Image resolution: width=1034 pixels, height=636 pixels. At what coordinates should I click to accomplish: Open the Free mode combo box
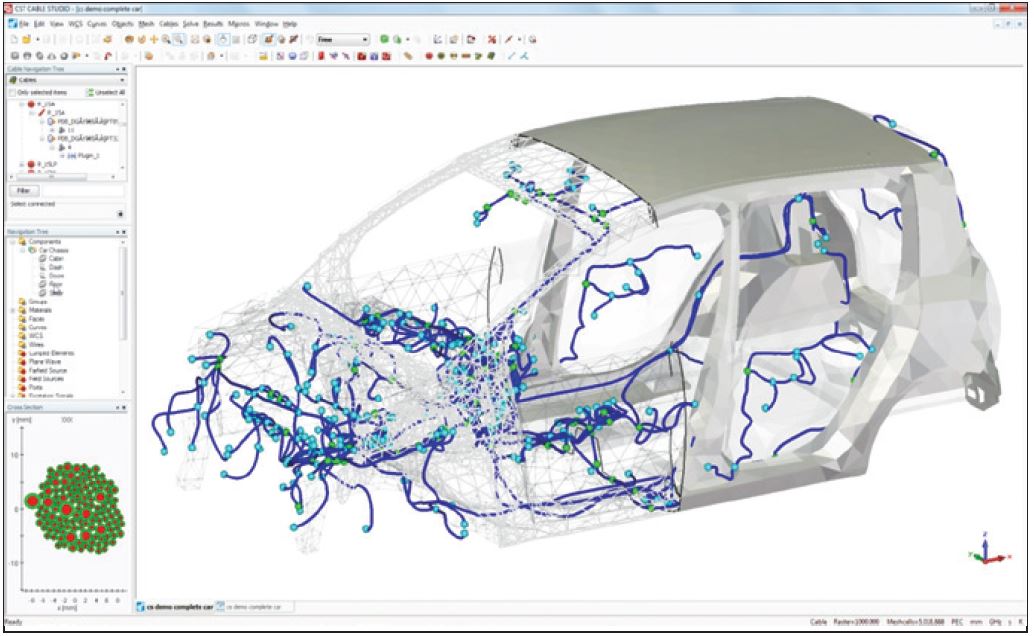click(342, 39)
